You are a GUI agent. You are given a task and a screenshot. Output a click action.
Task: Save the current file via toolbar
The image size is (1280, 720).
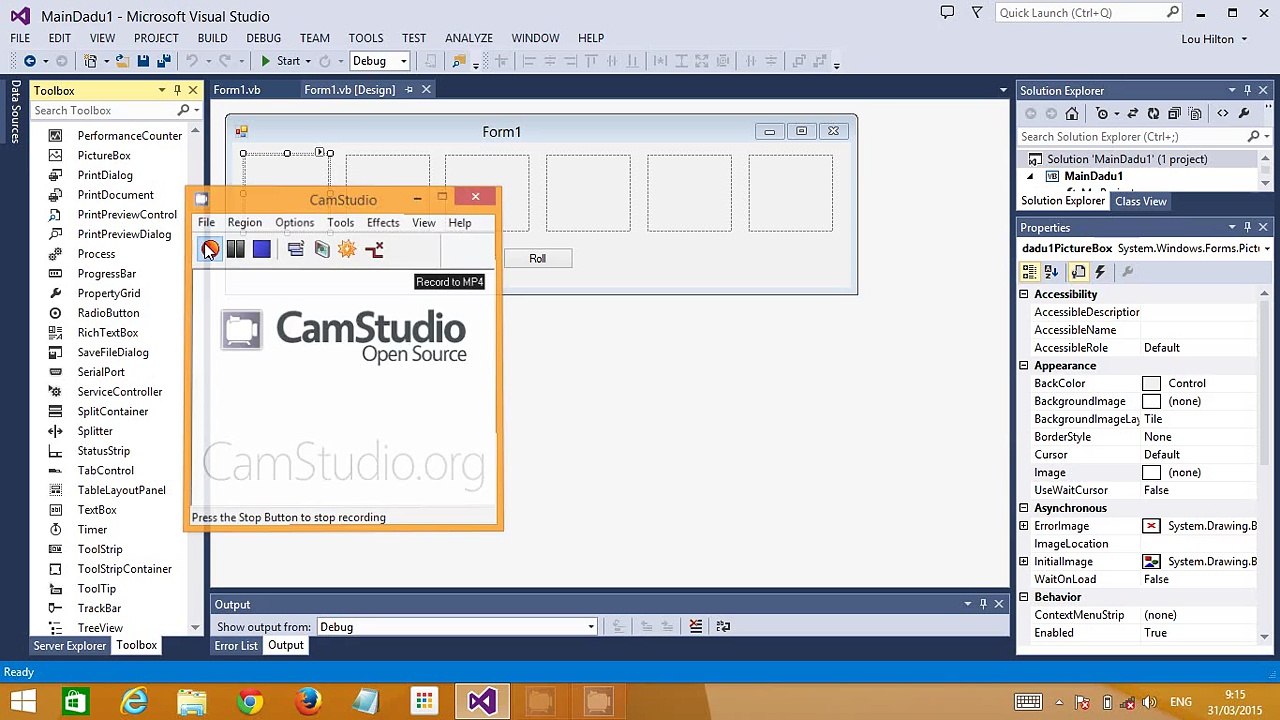click(143, 61)
